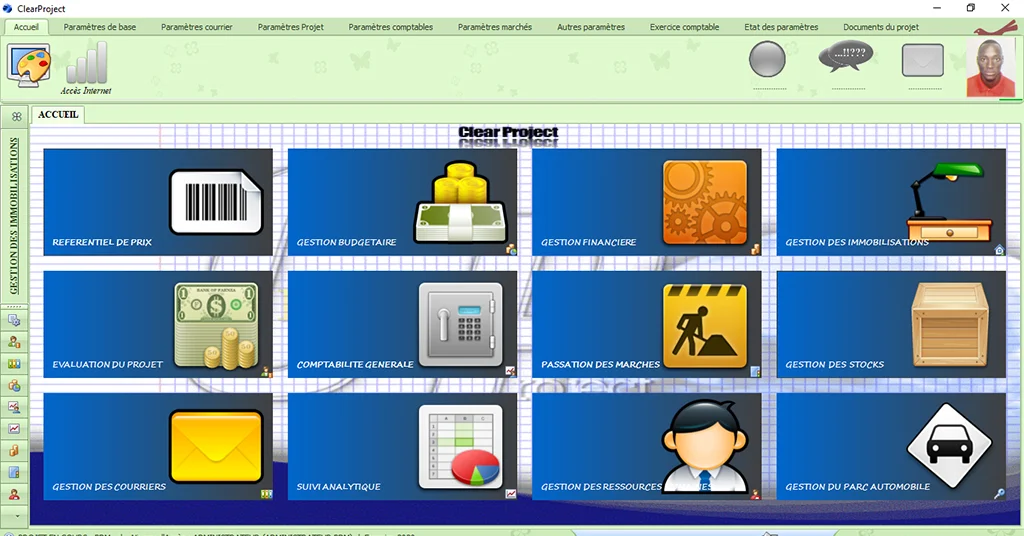The image size is (1024, 536).
Task: Click the sidebar person-with-coins icon
Action: (x=14, y=341)
